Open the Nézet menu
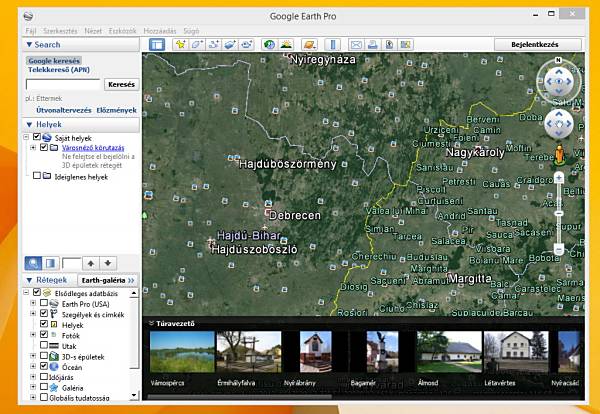The width and height of the screenshot is (600, 414). tap(93, 31)
